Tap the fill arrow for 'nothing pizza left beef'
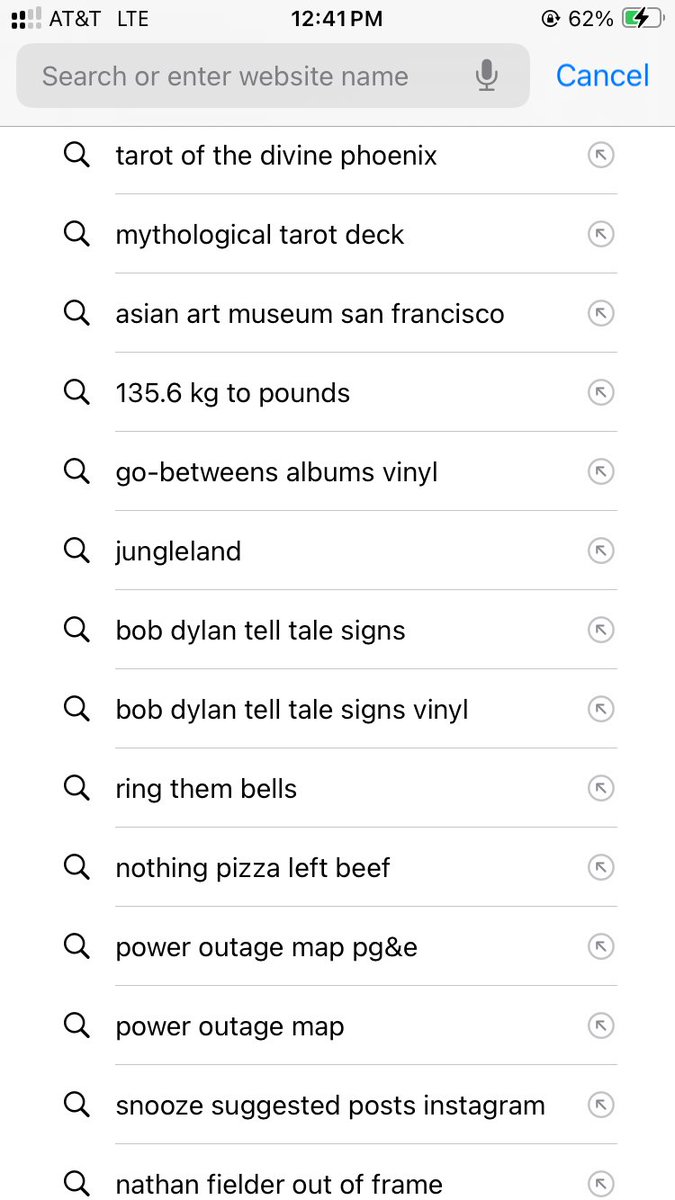The height and width of the screenshot is (1200, 675). [600, 867]
